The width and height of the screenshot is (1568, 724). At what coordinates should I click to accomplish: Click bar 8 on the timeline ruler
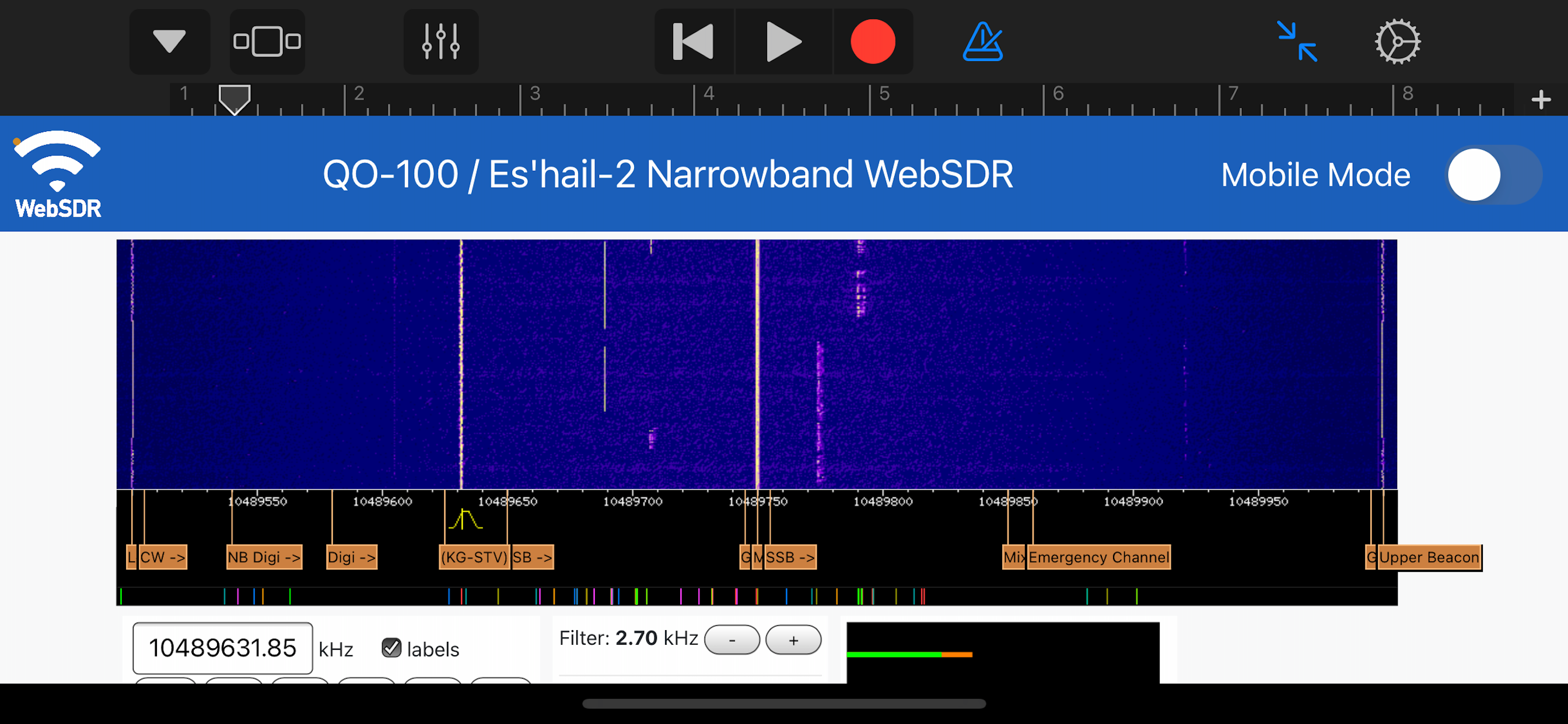pos(1408,94)
